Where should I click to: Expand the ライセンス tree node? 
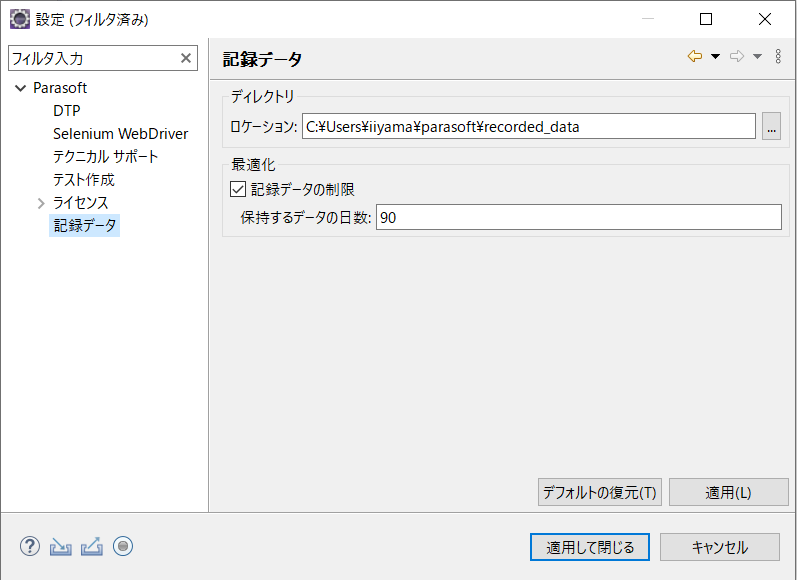point(41,203)
